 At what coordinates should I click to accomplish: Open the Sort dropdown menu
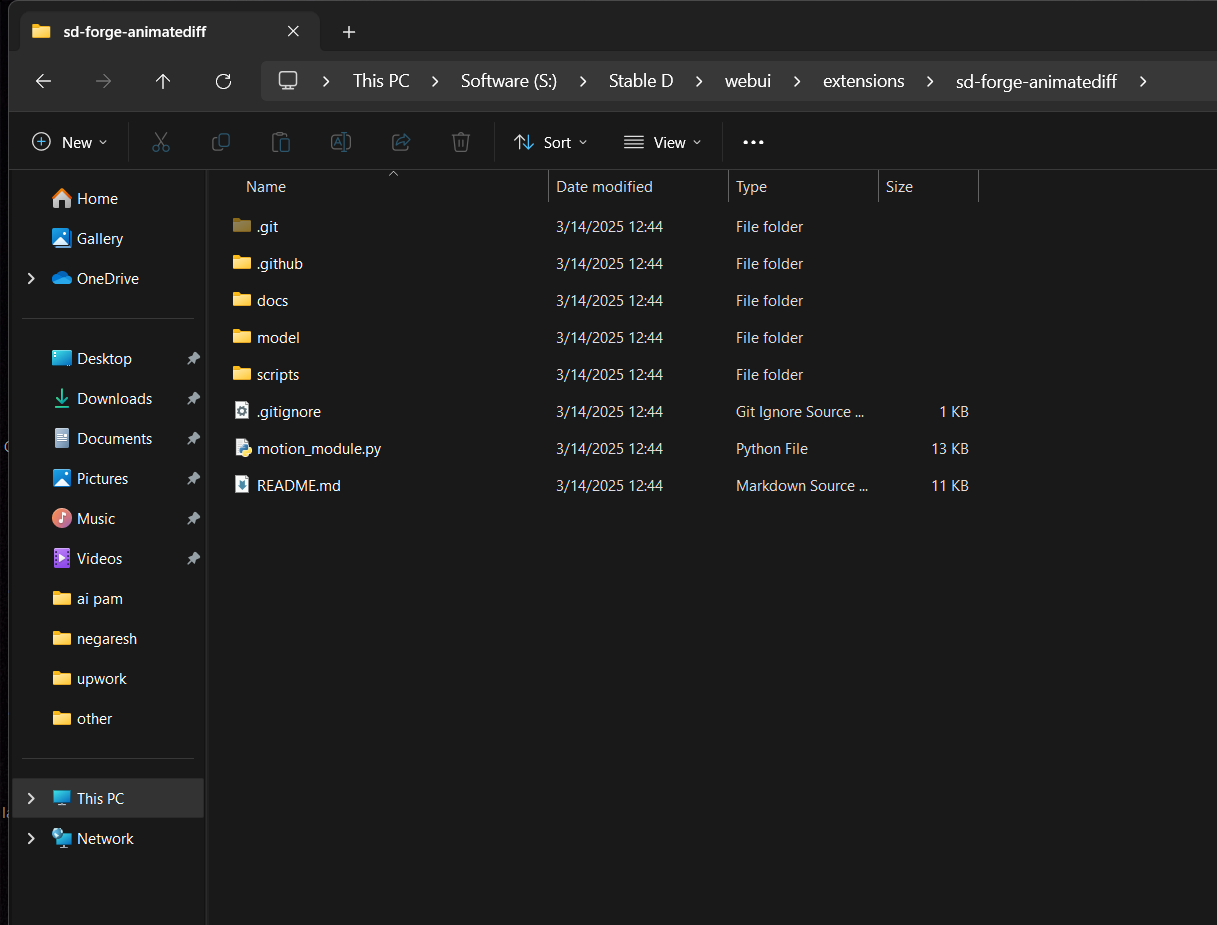[551, 142]
